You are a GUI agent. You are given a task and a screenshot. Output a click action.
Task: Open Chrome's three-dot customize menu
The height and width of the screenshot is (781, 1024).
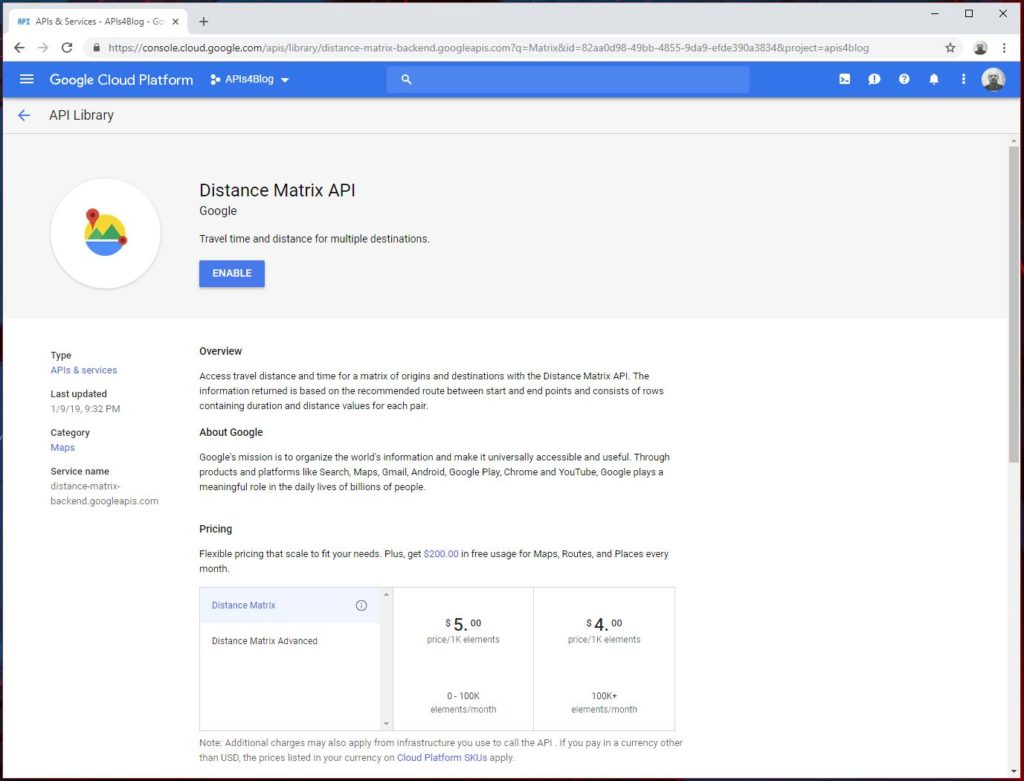click(x=1004, y=47)
